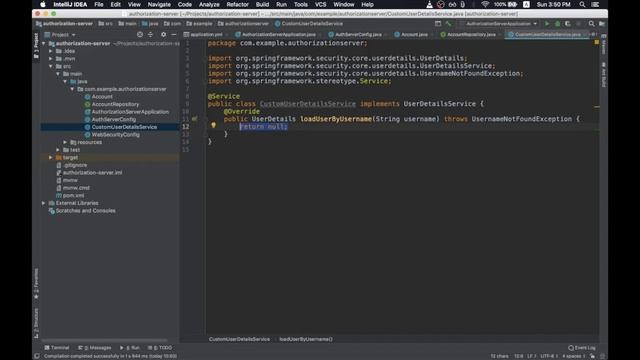
Task: Open the VCS menu
Action: [320, 4]
